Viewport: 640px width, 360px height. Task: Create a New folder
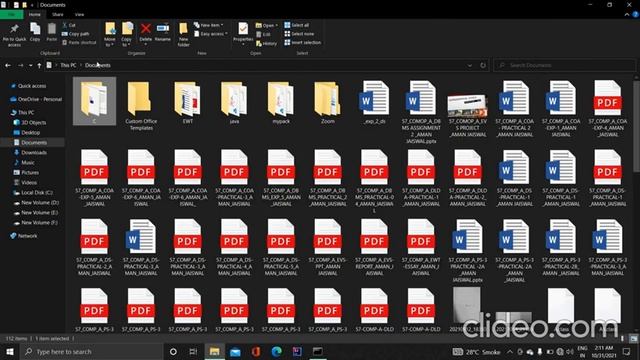point(183,34)
